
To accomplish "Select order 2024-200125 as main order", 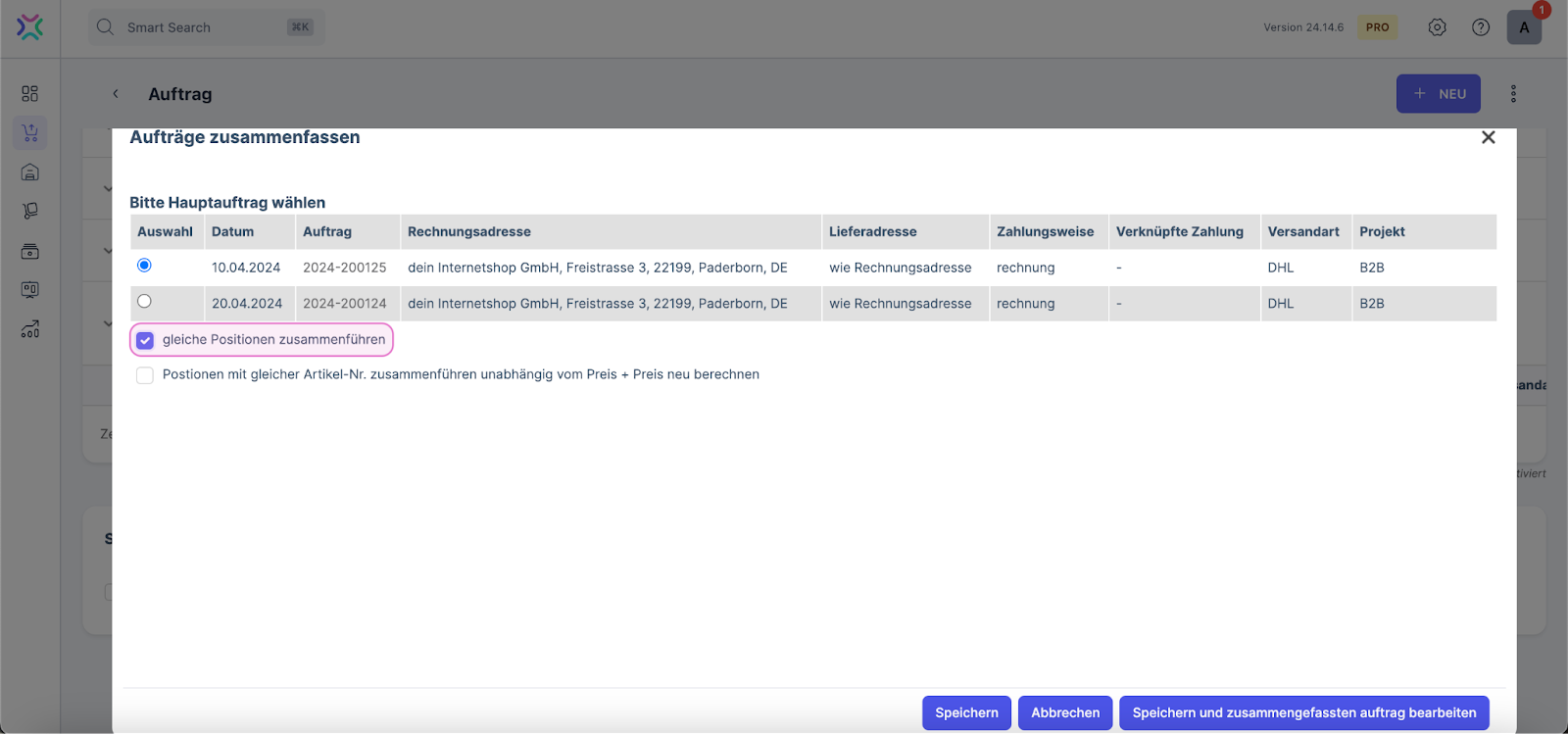I will coord(144,266).
